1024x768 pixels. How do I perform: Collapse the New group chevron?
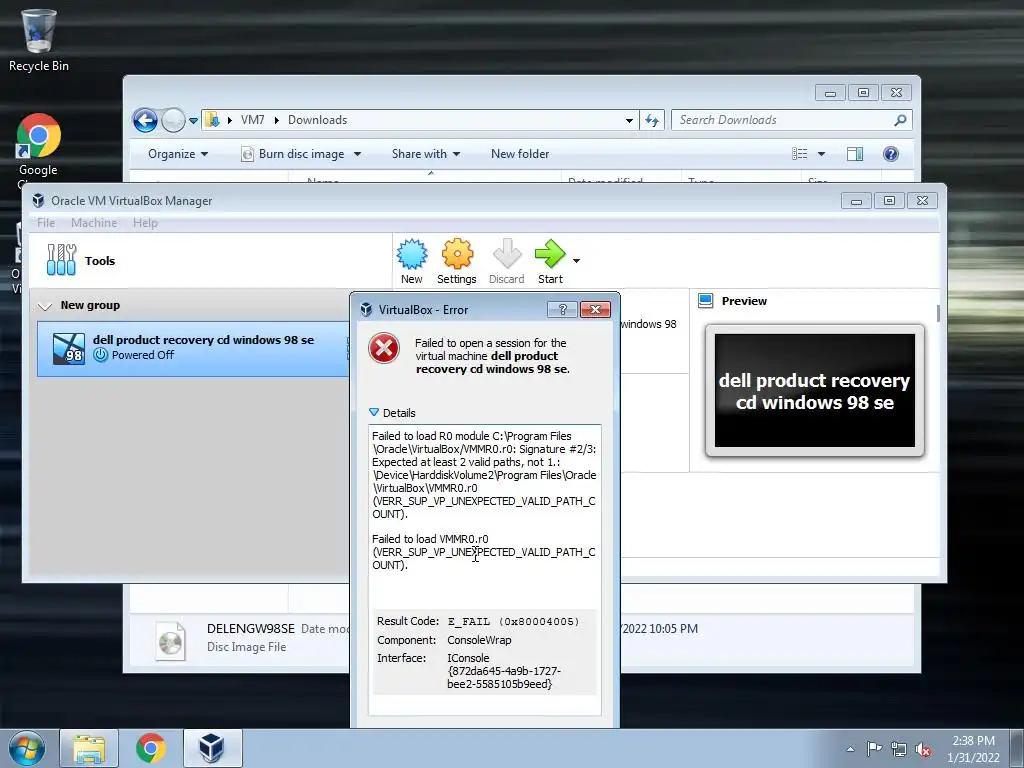[44, 306]
